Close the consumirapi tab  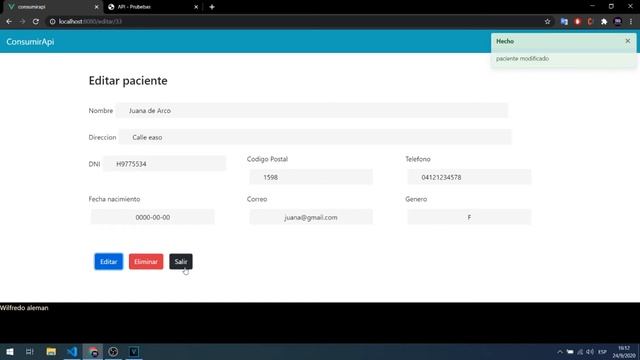pos(96,7)
